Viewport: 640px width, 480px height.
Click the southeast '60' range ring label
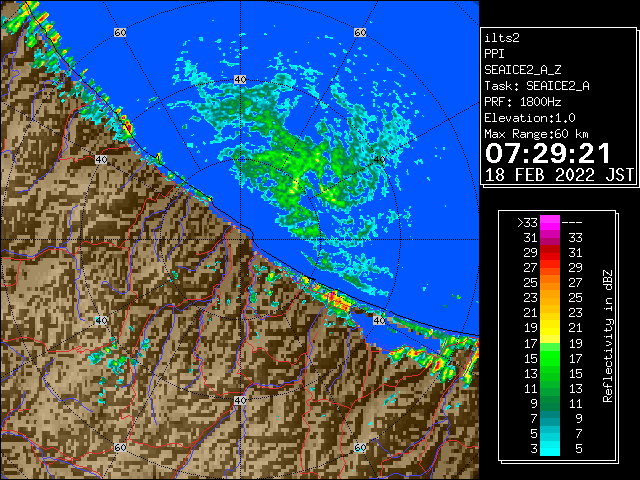(360, 447)
